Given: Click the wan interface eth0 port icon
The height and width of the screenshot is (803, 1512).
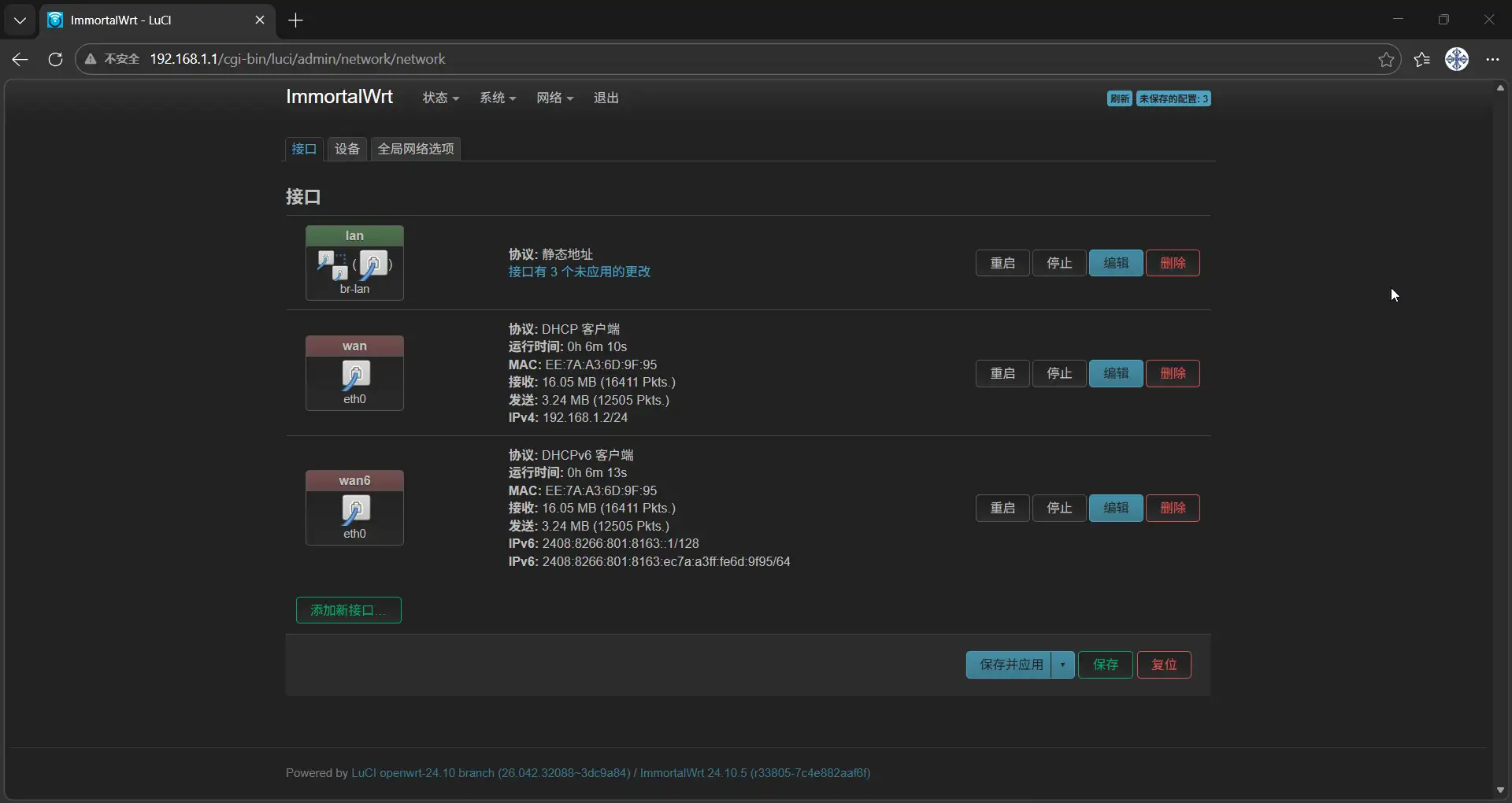Looking at the screenshot, I should coord(355,375).
